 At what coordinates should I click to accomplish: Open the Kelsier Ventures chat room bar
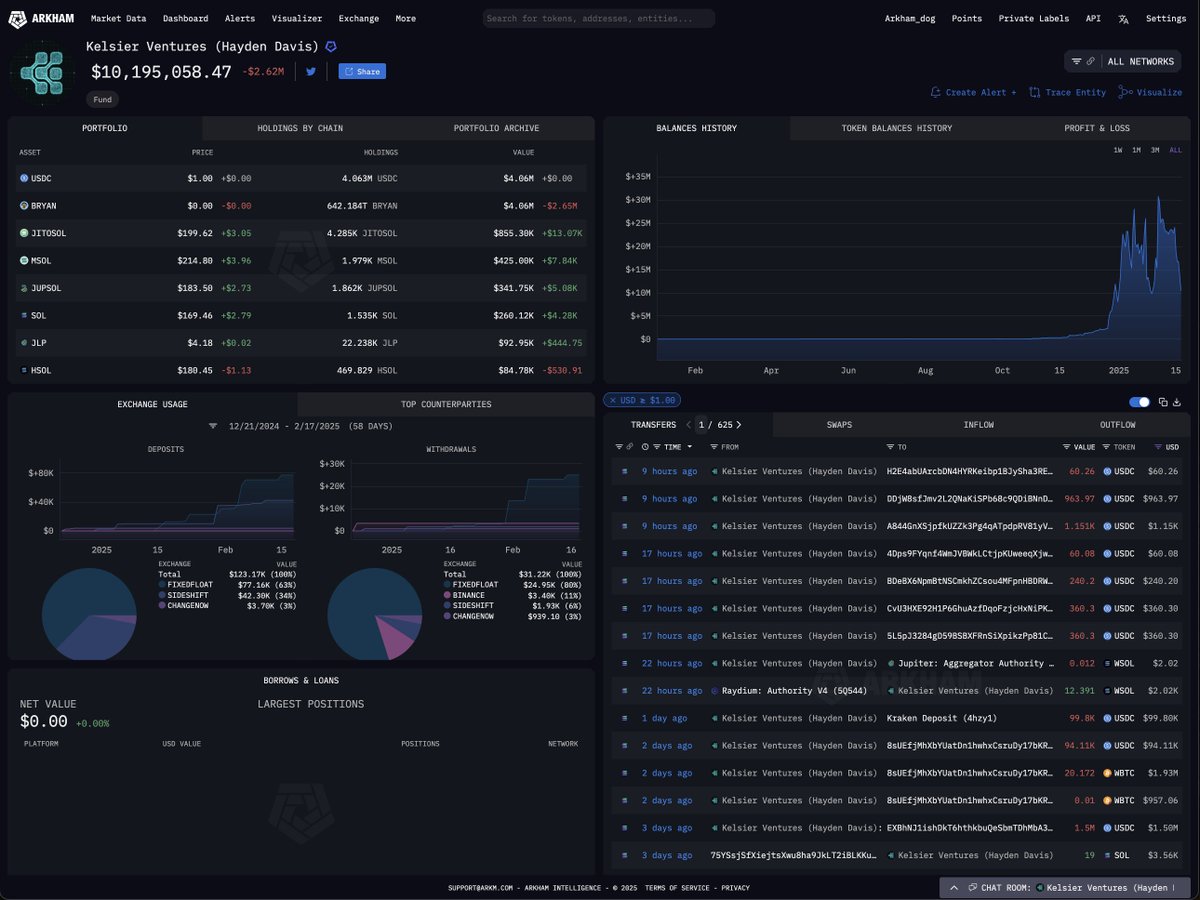[1065, 887]
